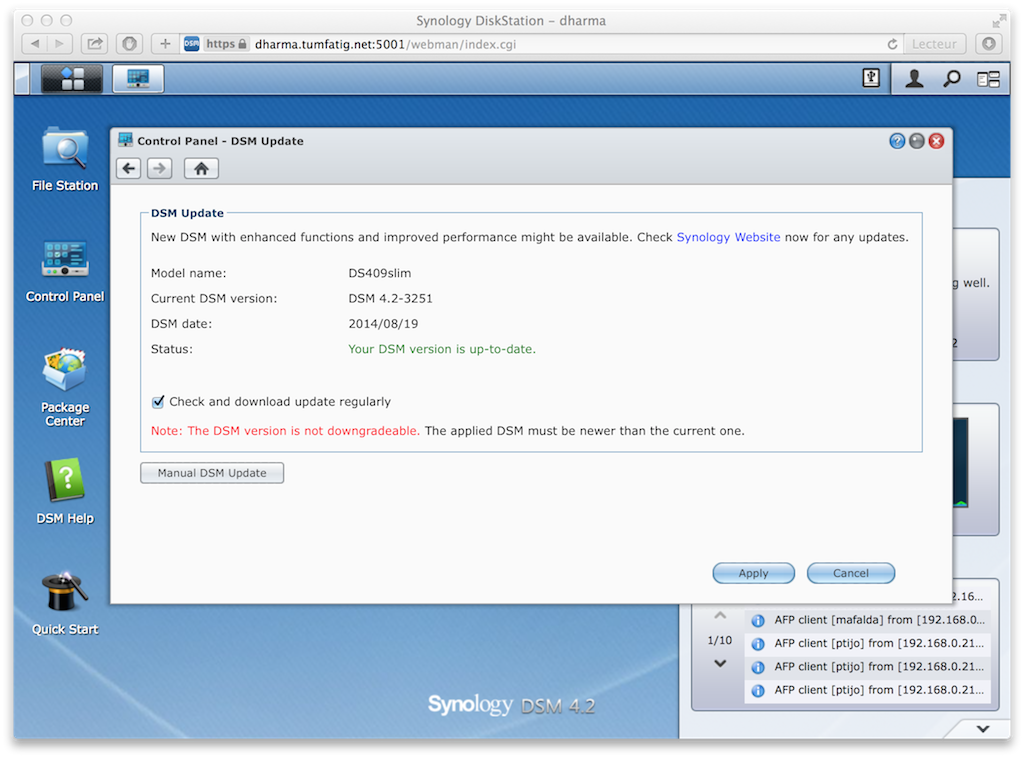1024x758 pixels.
Task: Click the DS409slim model name value
Action: [x=379, y=273]
